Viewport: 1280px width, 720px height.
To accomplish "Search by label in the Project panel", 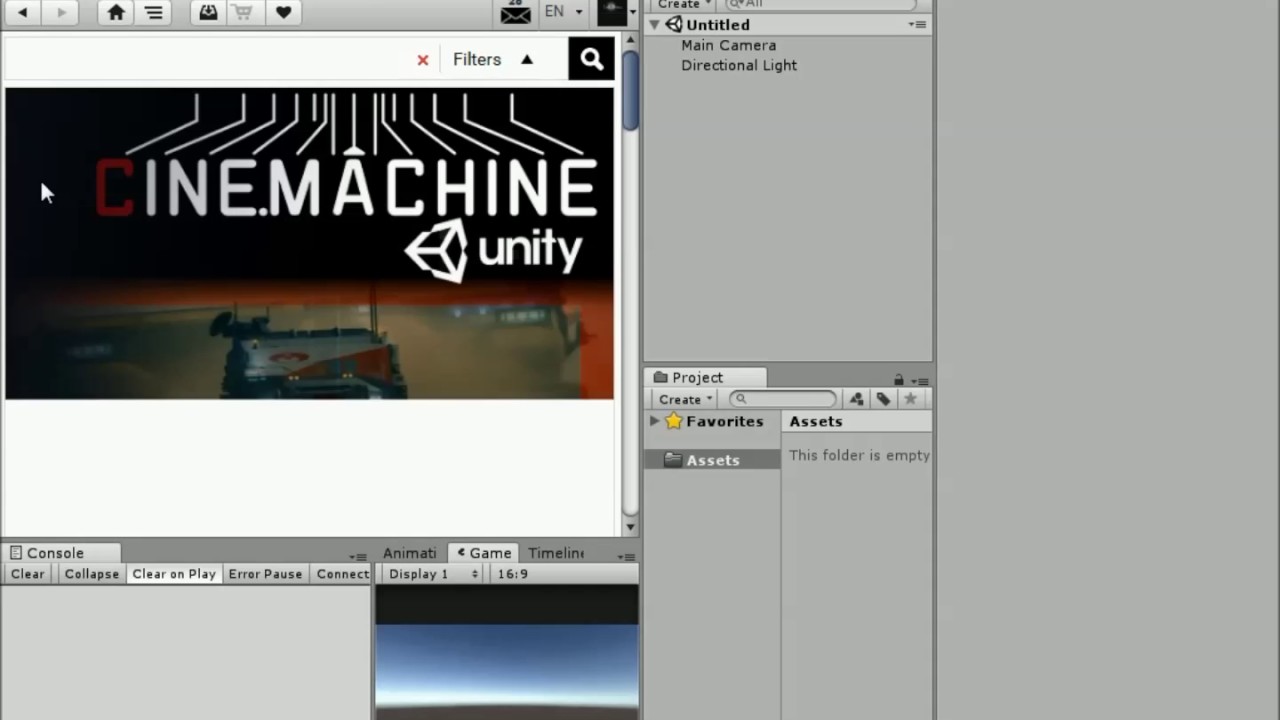I will pos(883,399).
